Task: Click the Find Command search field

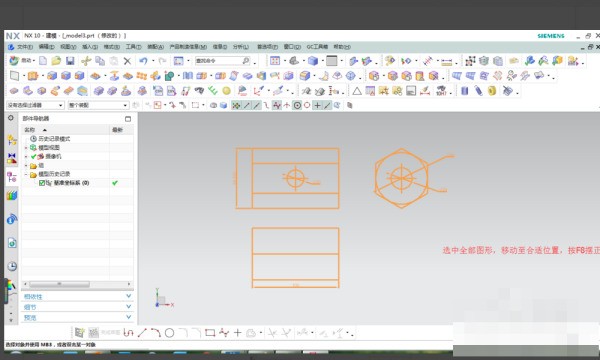Action: tap(222, 60)
